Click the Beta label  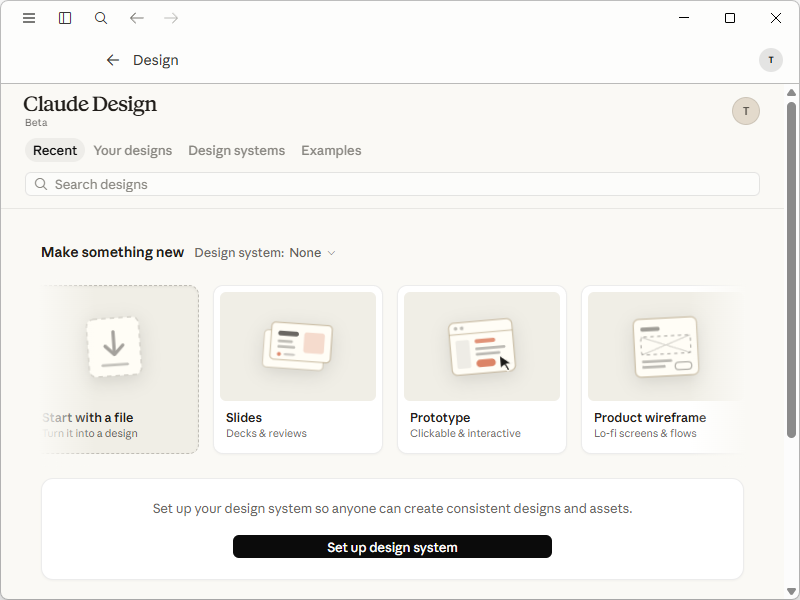click(36, 122)
